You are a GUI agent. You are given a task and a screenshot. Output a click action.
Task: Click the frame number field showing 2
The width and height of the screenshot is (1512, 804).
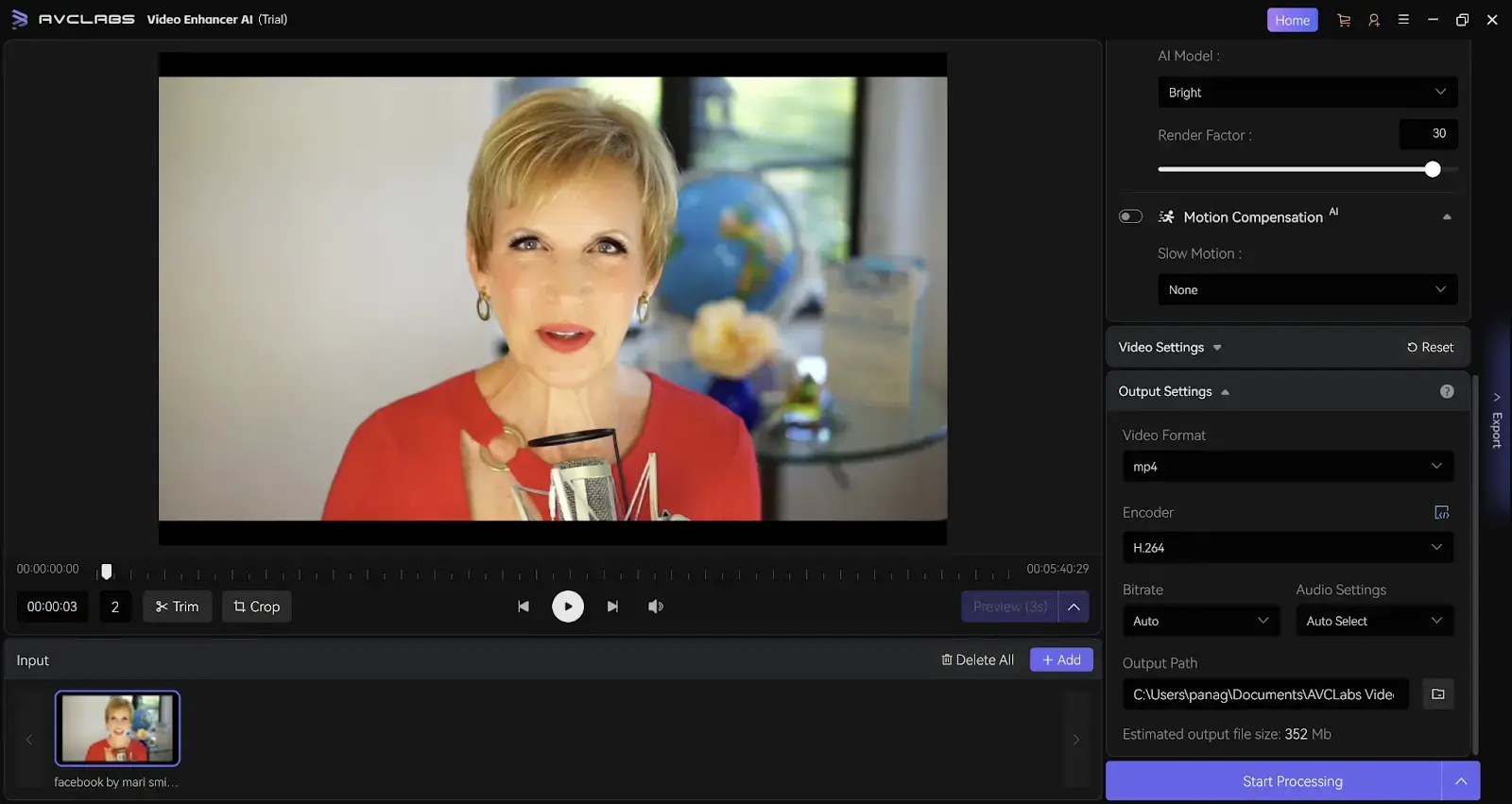[115, 607]
